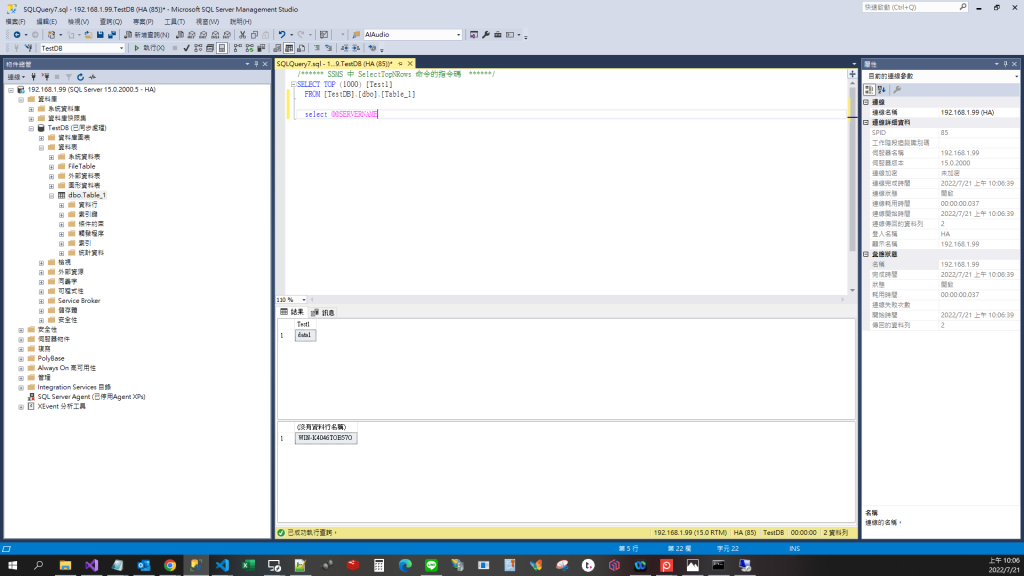Open the Connect (連線) dropdown in Object Explorer
The width and height of the screenshot is (1024, 576).
[16, 77]
